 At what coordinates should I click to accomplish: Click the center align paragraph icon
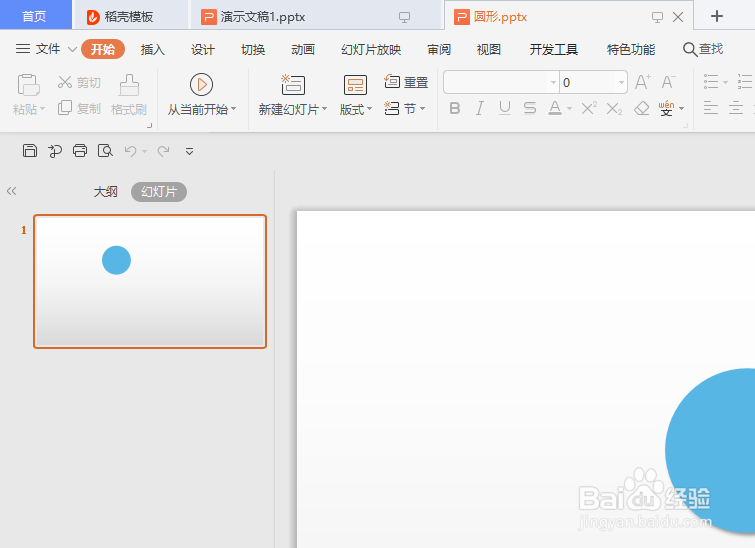tap(736, 108)
